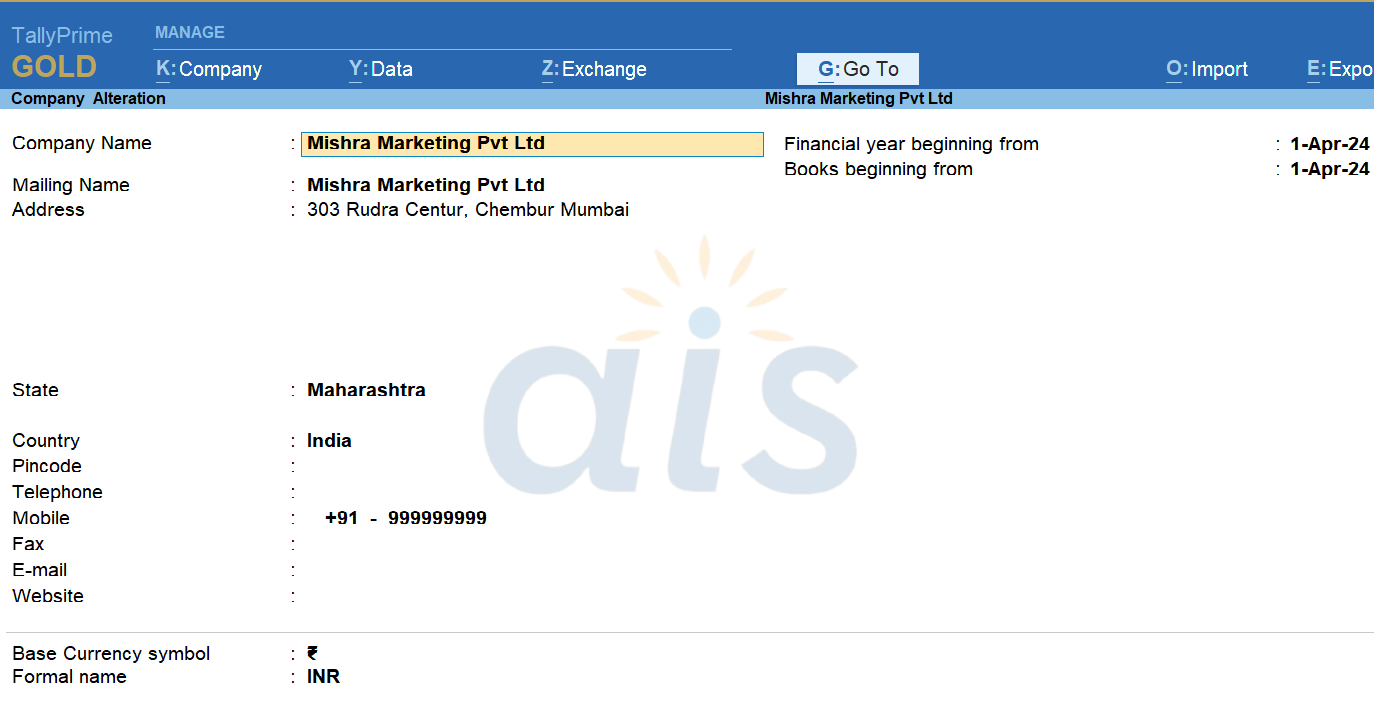Select the Mailing Name field value
This screenshot has height=719, width=1374.
pos(426,185)
